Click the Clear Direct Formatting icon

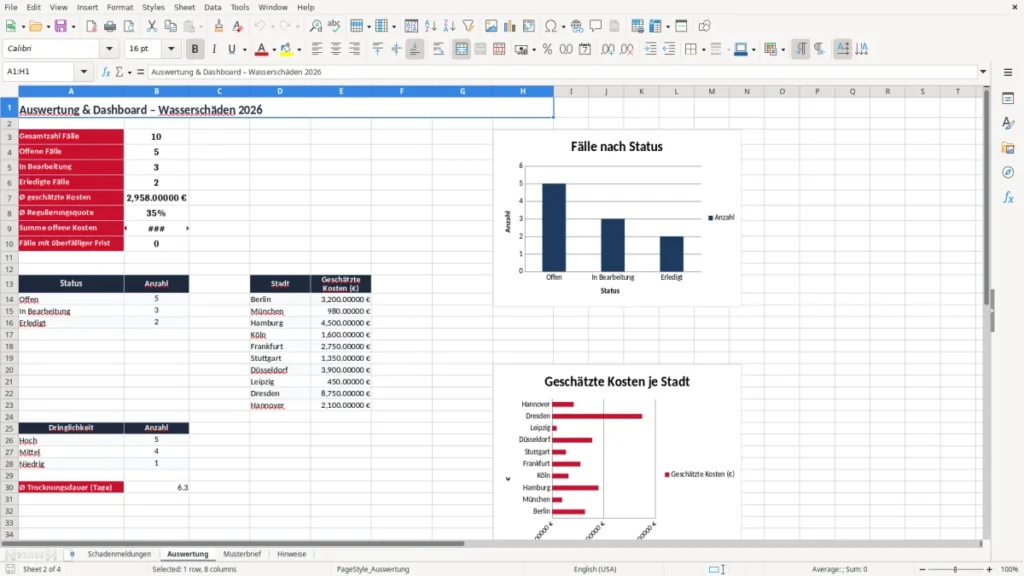238,26
